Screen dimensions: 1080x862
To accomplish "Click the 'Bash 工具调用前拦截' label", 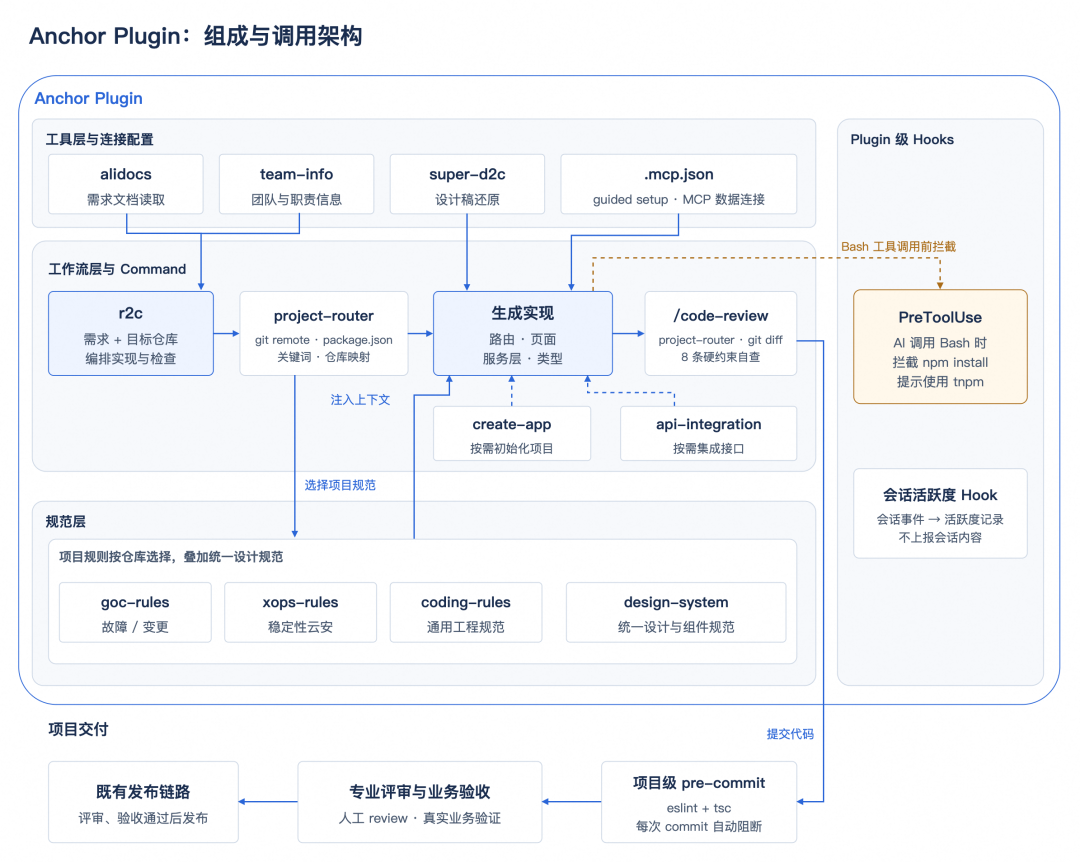I will (x=898, y=246).
